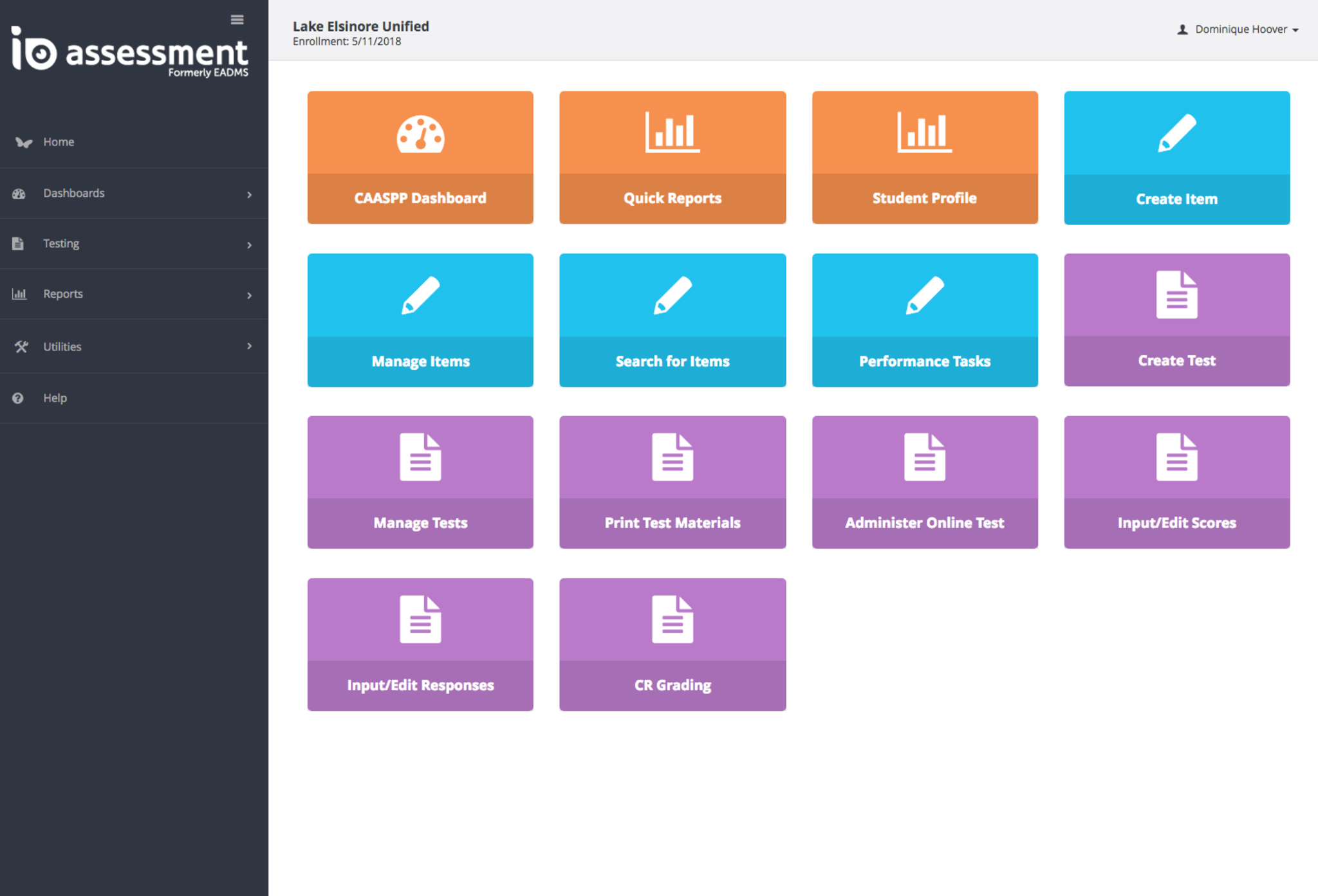Open the Create Item pencil tile

tap(1176, 158)
